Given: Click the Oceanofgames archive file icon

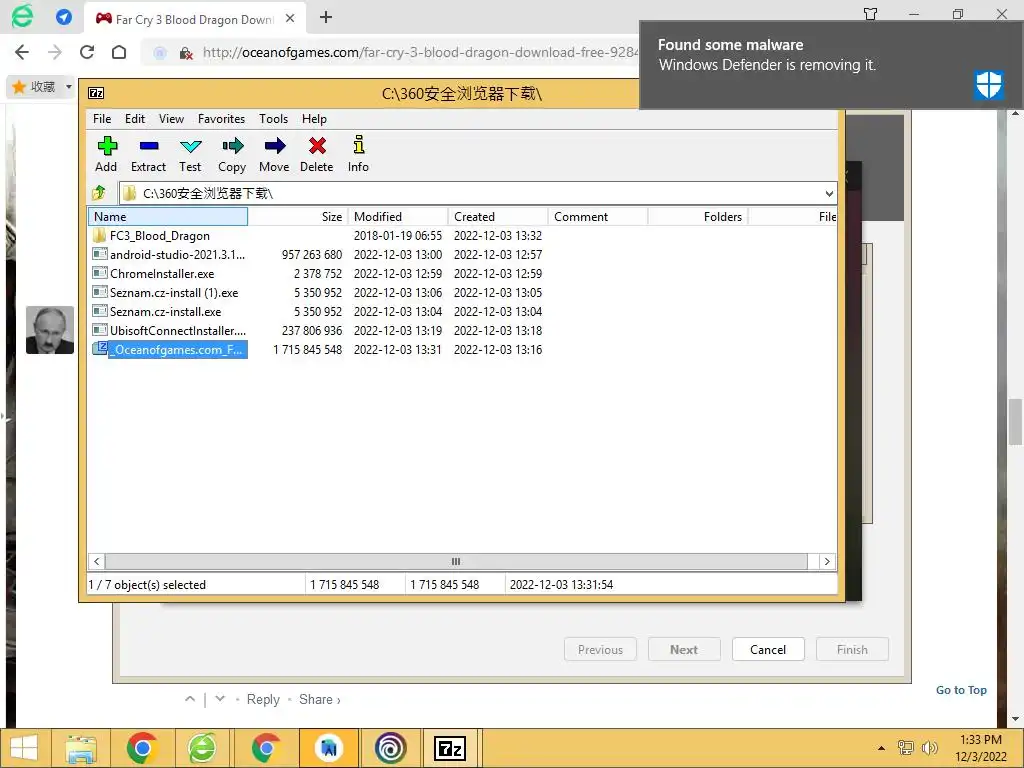Looking at the screenshot, I should (x=99, y=349).
